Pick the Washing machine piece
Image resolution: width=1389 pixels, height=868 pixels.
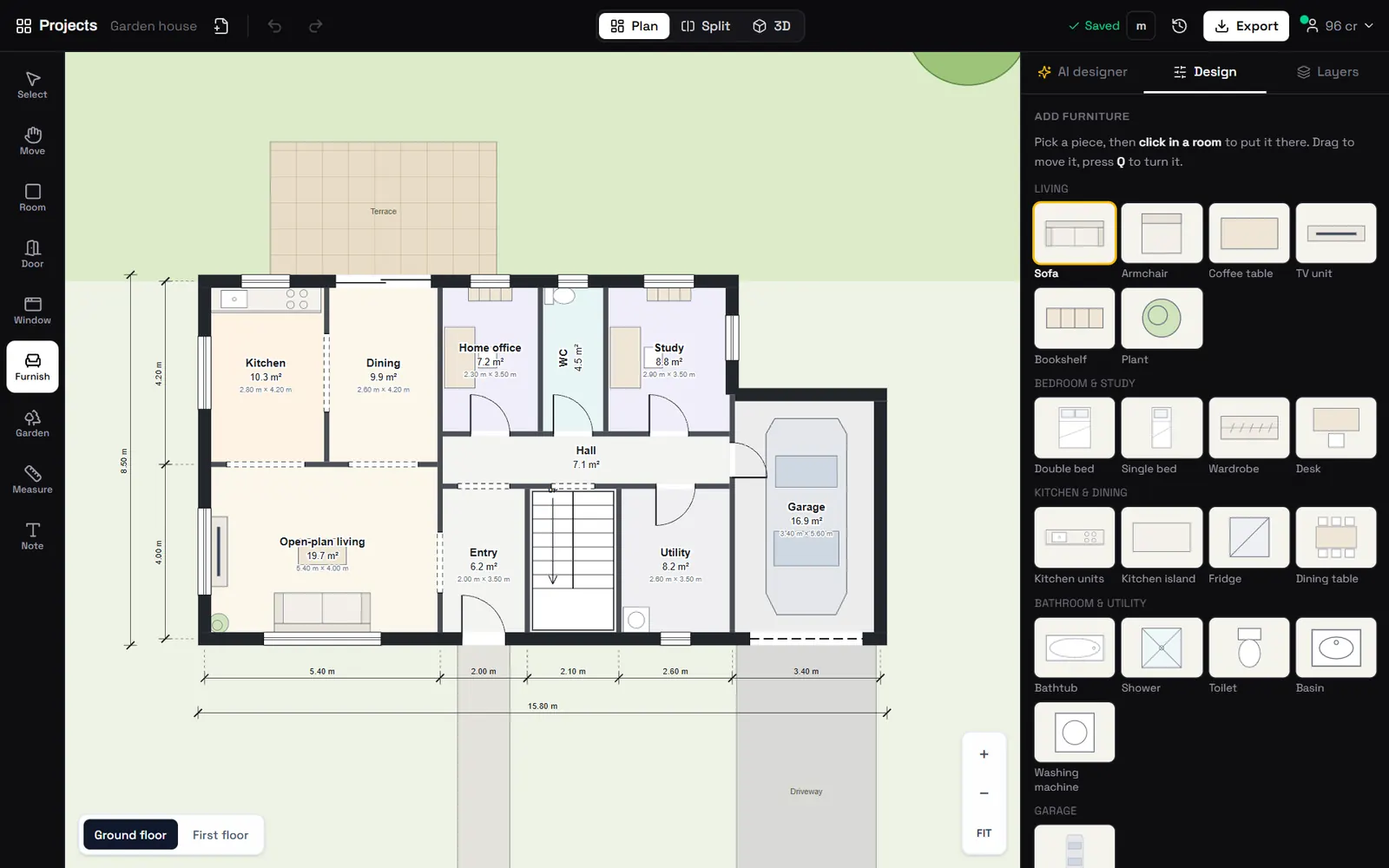click(x=1075, y=733)
